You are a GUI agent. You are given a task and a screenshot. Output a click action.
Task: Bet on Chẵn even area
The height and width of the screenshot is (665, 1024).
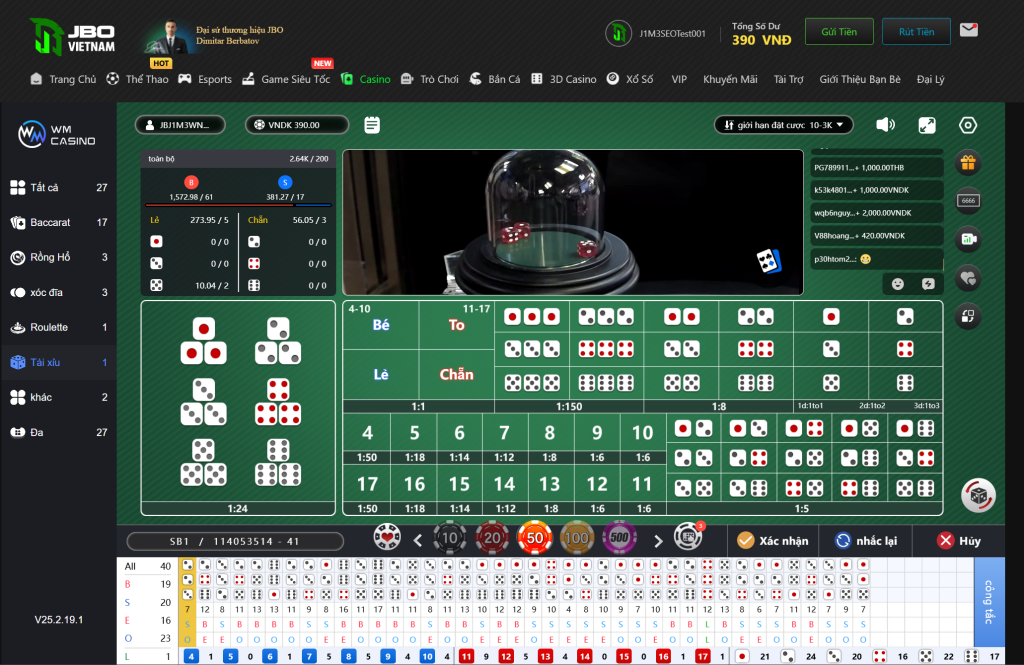pos(456,374)
